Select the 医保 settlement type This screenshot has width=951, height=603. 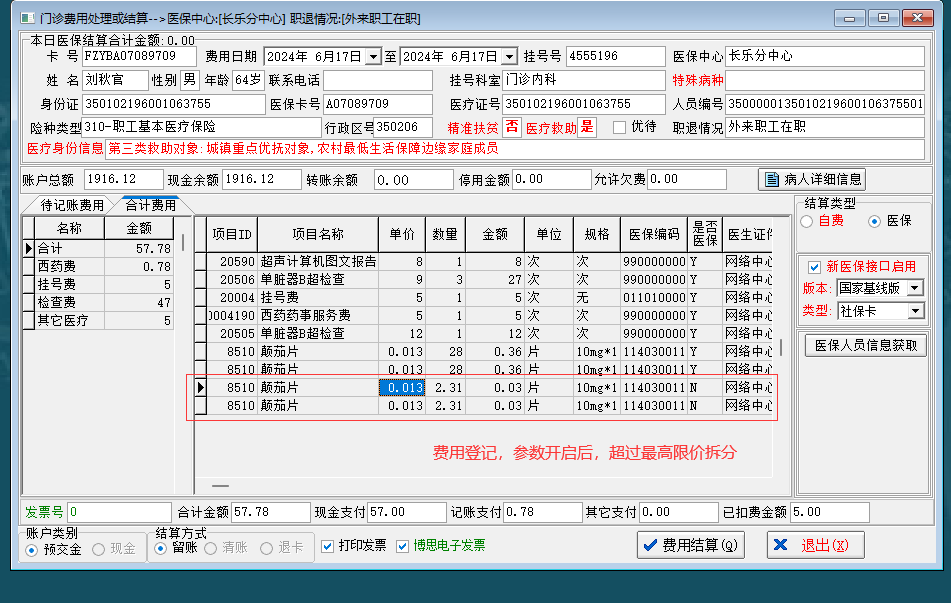pos(874,221)
